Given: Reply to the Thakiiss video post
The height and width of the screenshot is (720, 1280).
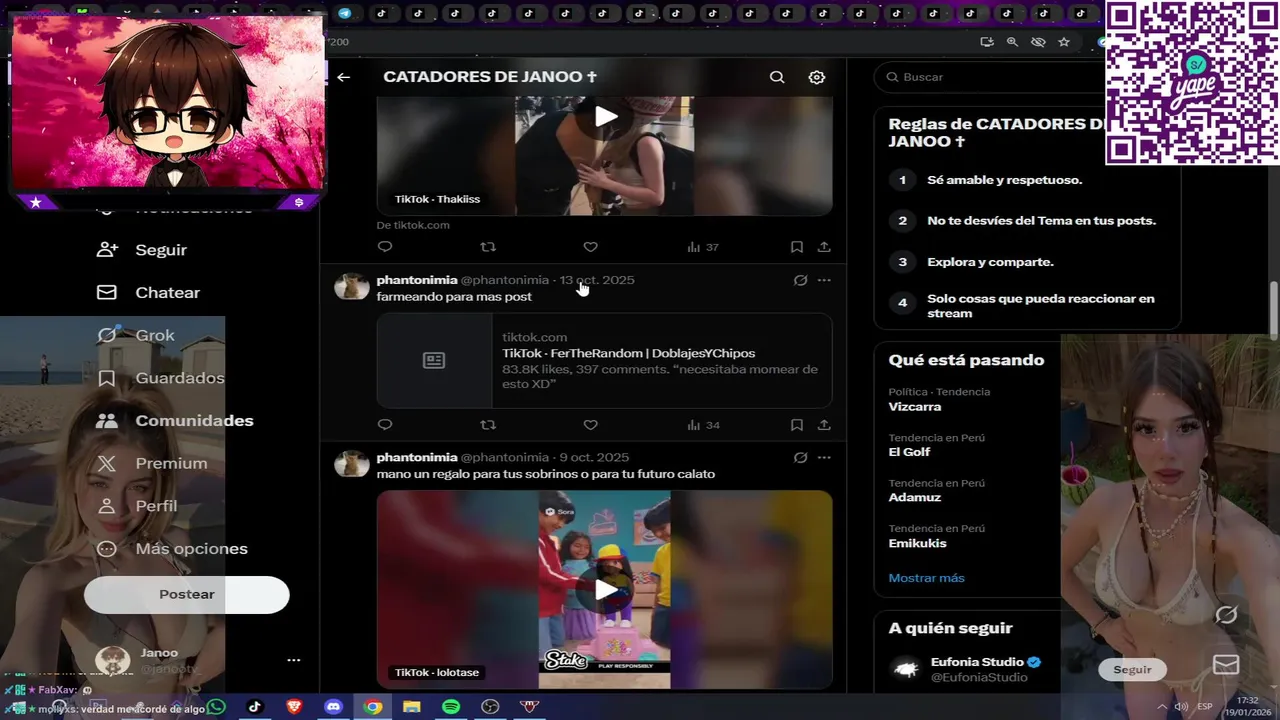Looking at the screenshot, I should (385, 247).
